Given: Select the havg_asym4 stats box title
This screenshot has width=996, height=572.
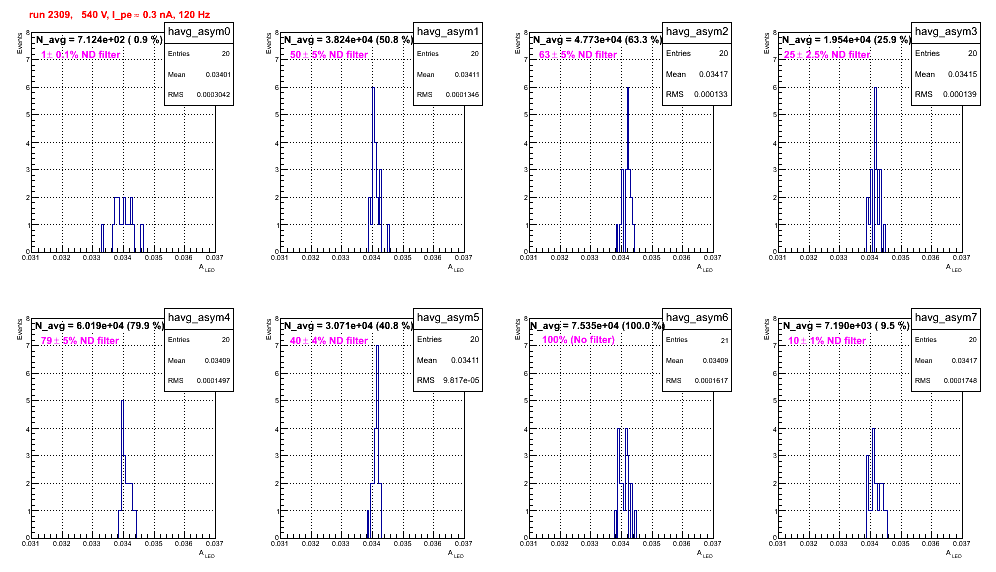Looking at the screenshot, I should click(199, 317).
